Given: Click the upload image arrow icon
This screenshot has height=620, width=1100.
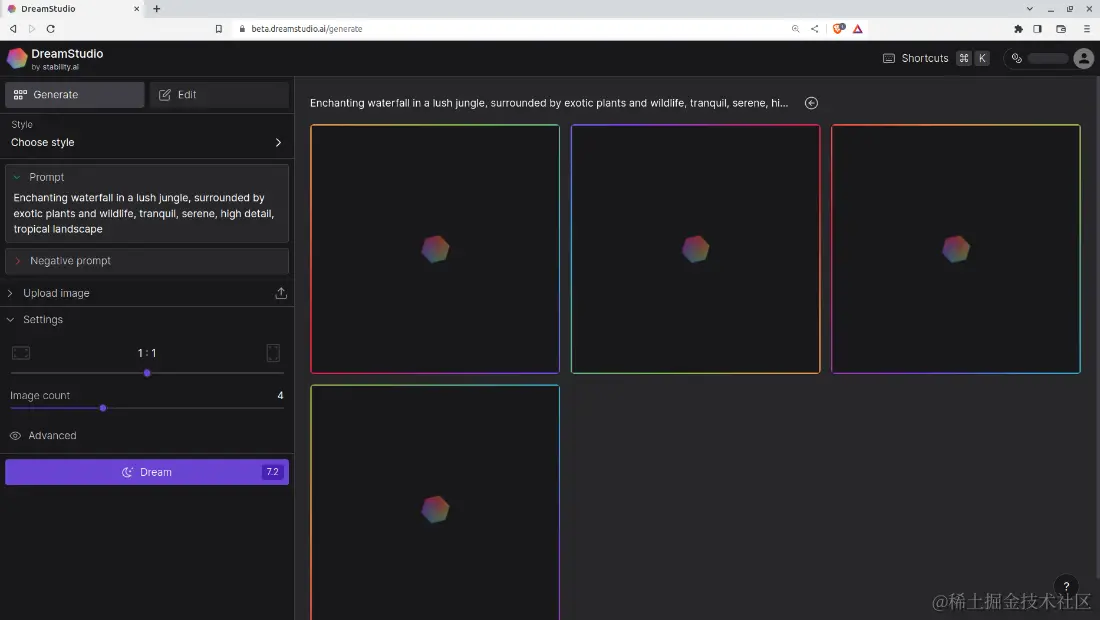Looking at the screenshot, I should (281, 293).
